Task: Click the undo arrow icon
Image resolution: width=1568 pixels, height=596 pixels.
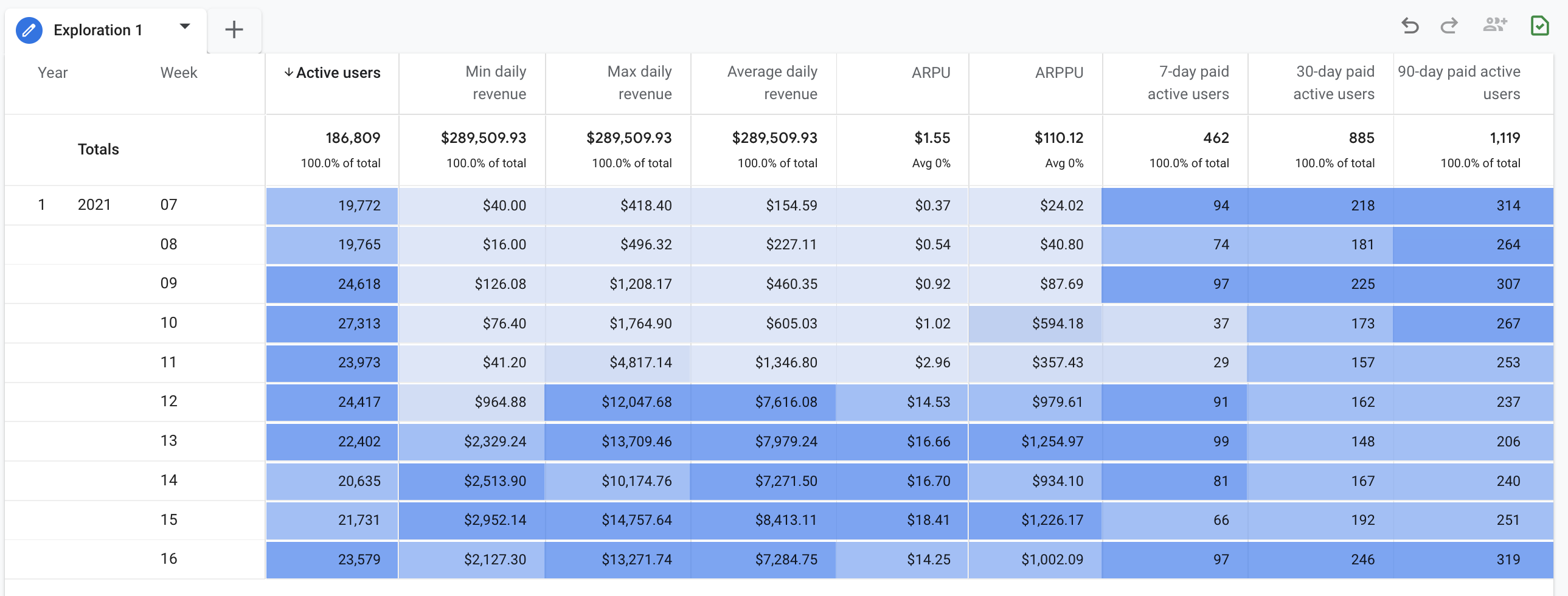Action: [1409, 26]
